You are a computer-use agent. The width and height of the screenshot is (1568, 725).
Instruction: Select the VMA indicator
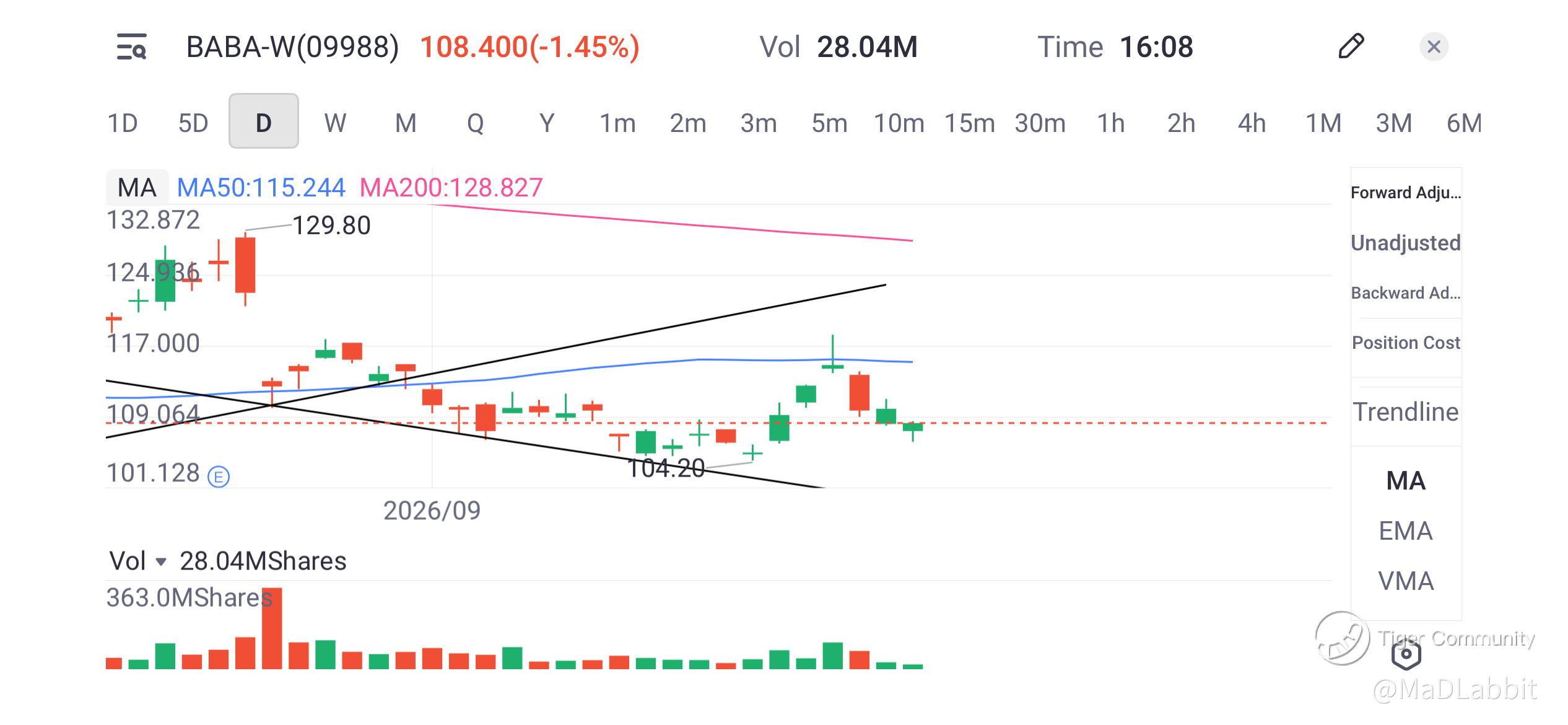[x=1406, y=581]
